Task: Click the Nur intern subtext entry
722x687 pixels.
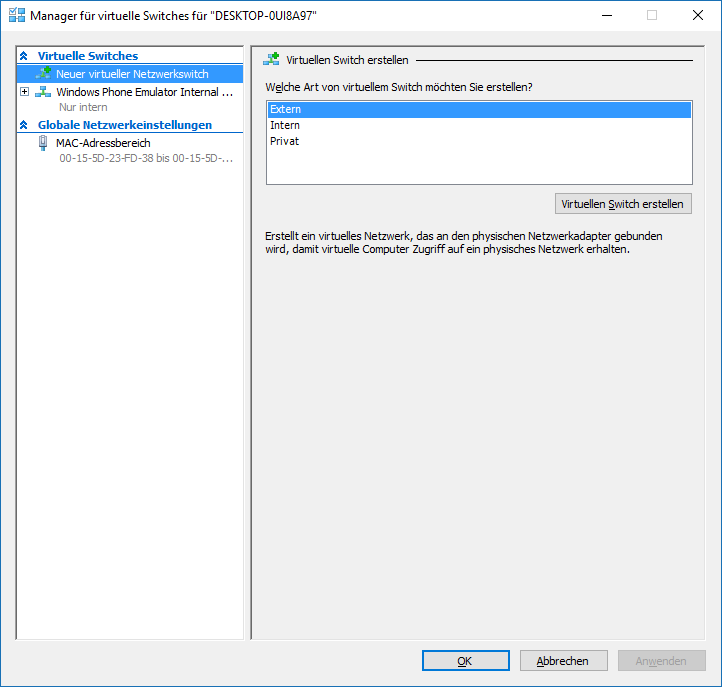Action: (83, 107)
